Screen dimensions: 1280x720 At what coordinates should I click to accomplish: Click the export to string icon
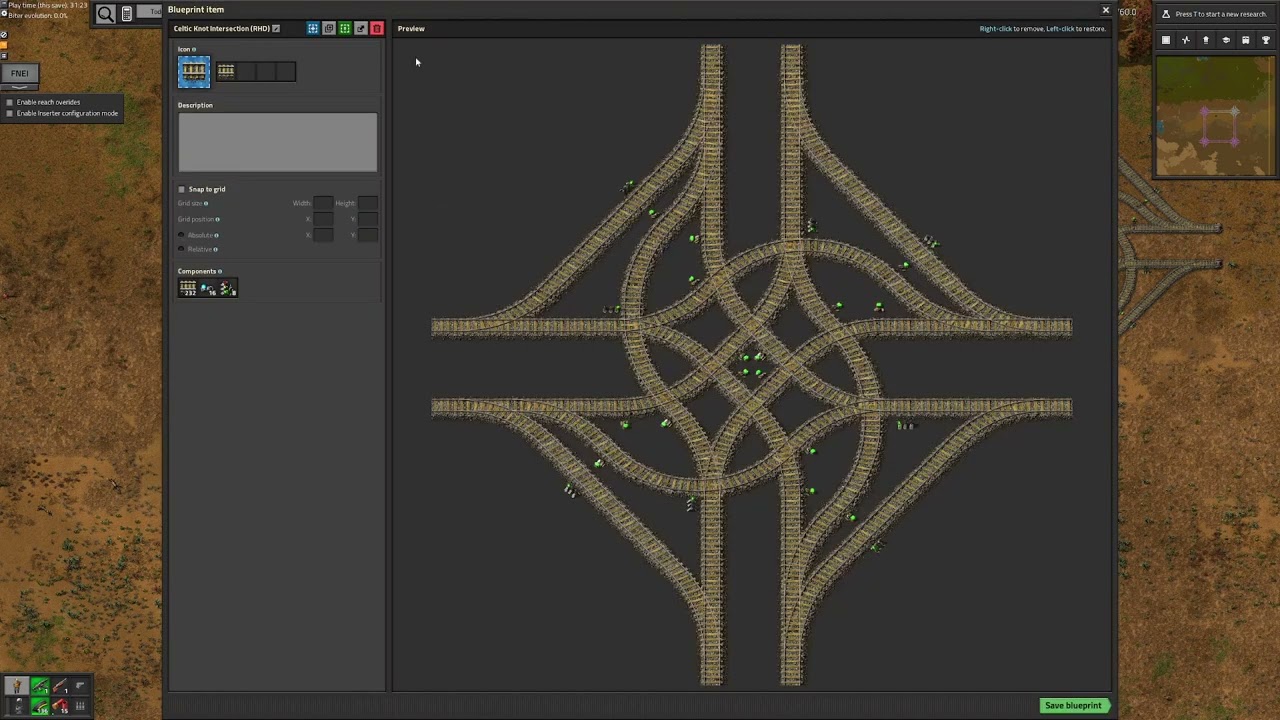tap(361, 28)
